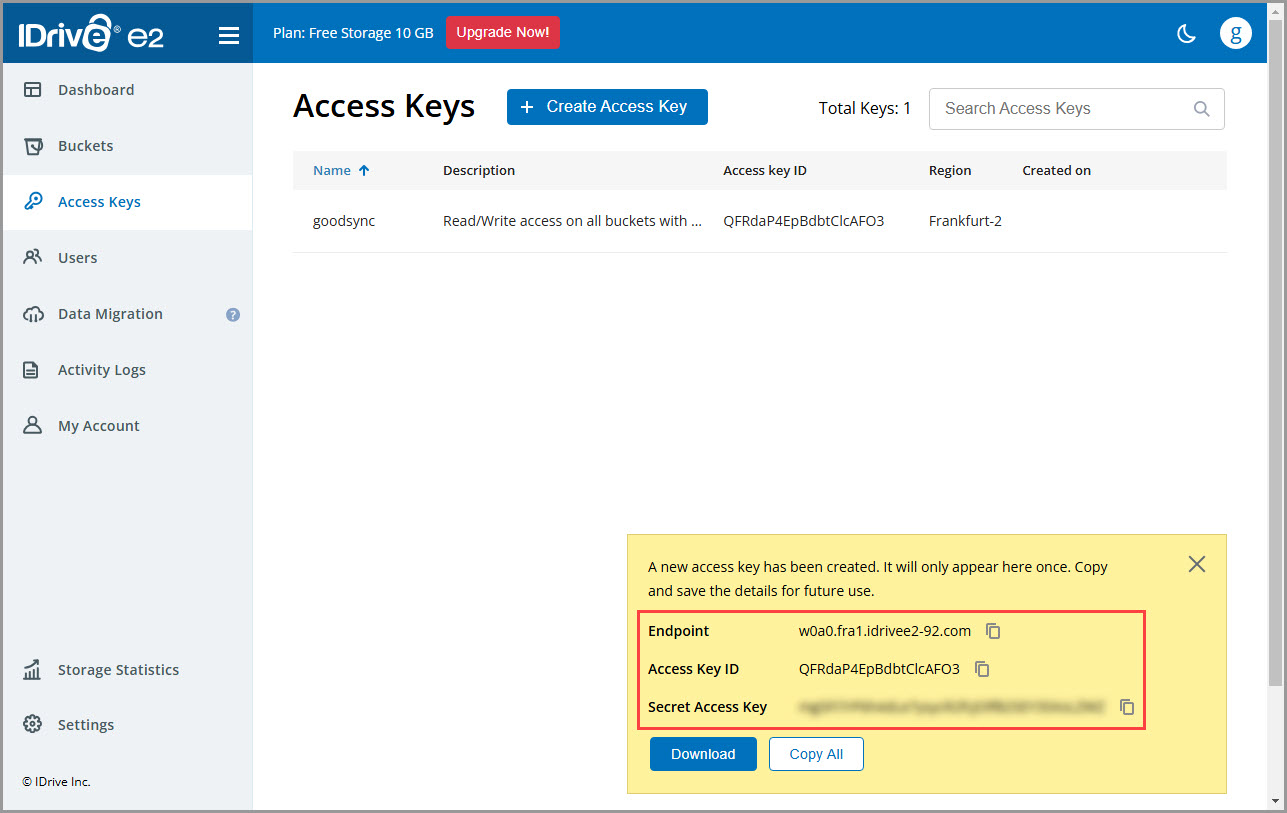The height and width of the screenshot is (813, 1287).
Task: Click the My Account person icon
Action: click(x=33, y=426)
